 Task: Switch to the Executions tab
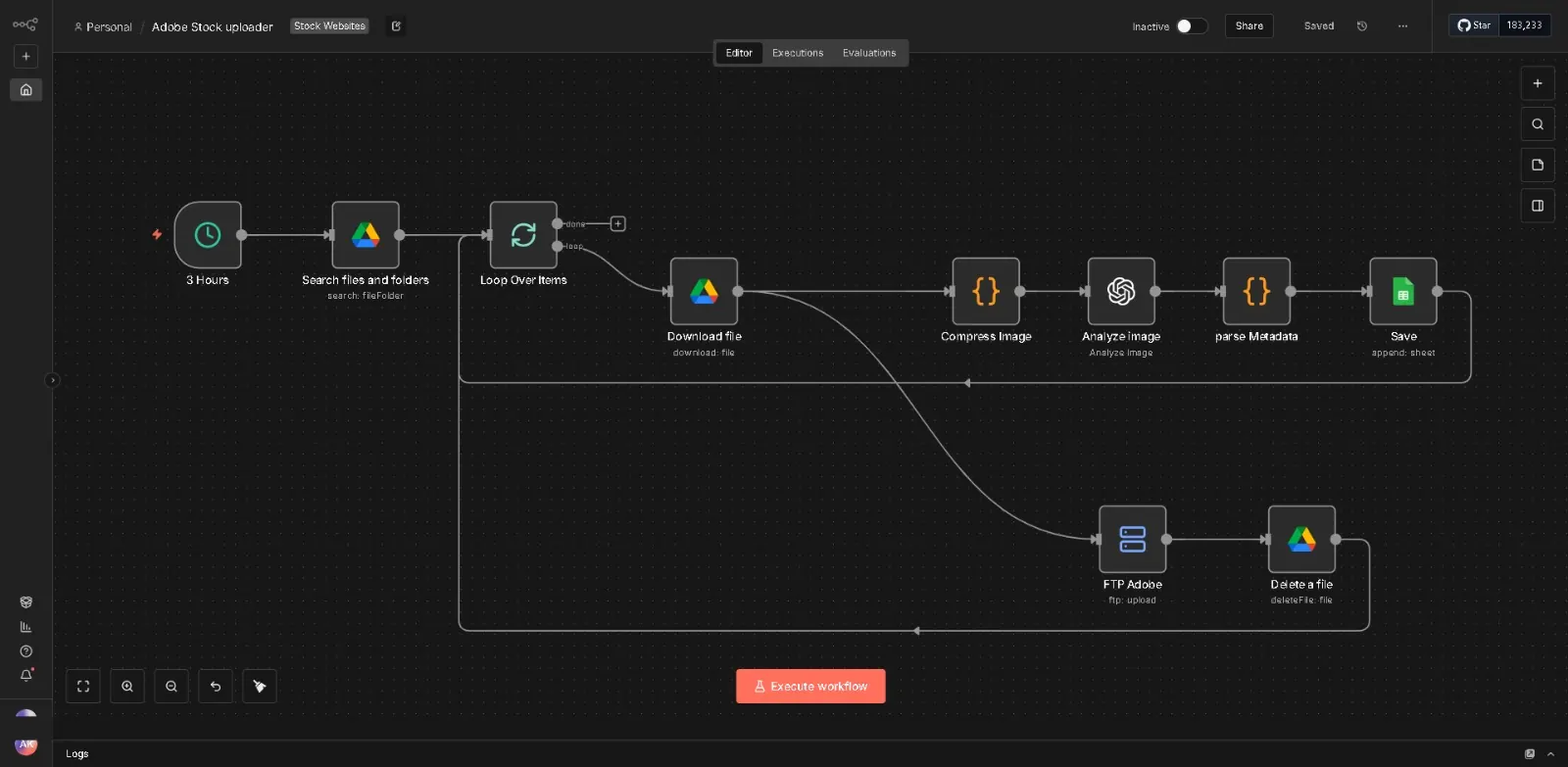[798, 53]
